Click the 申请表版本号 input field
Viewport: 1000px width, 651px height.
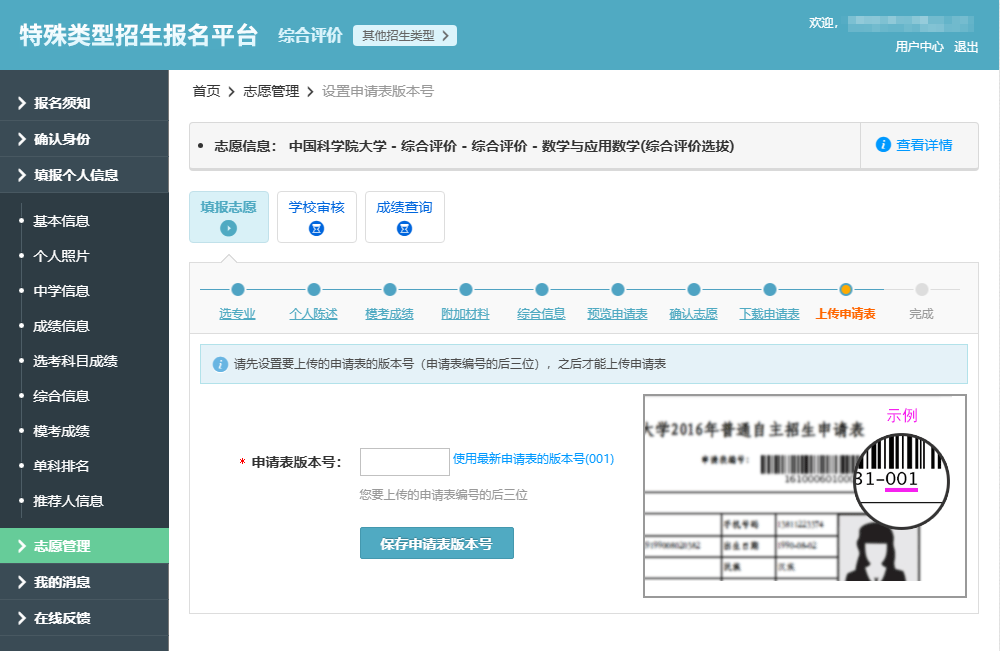click(404, 461)
